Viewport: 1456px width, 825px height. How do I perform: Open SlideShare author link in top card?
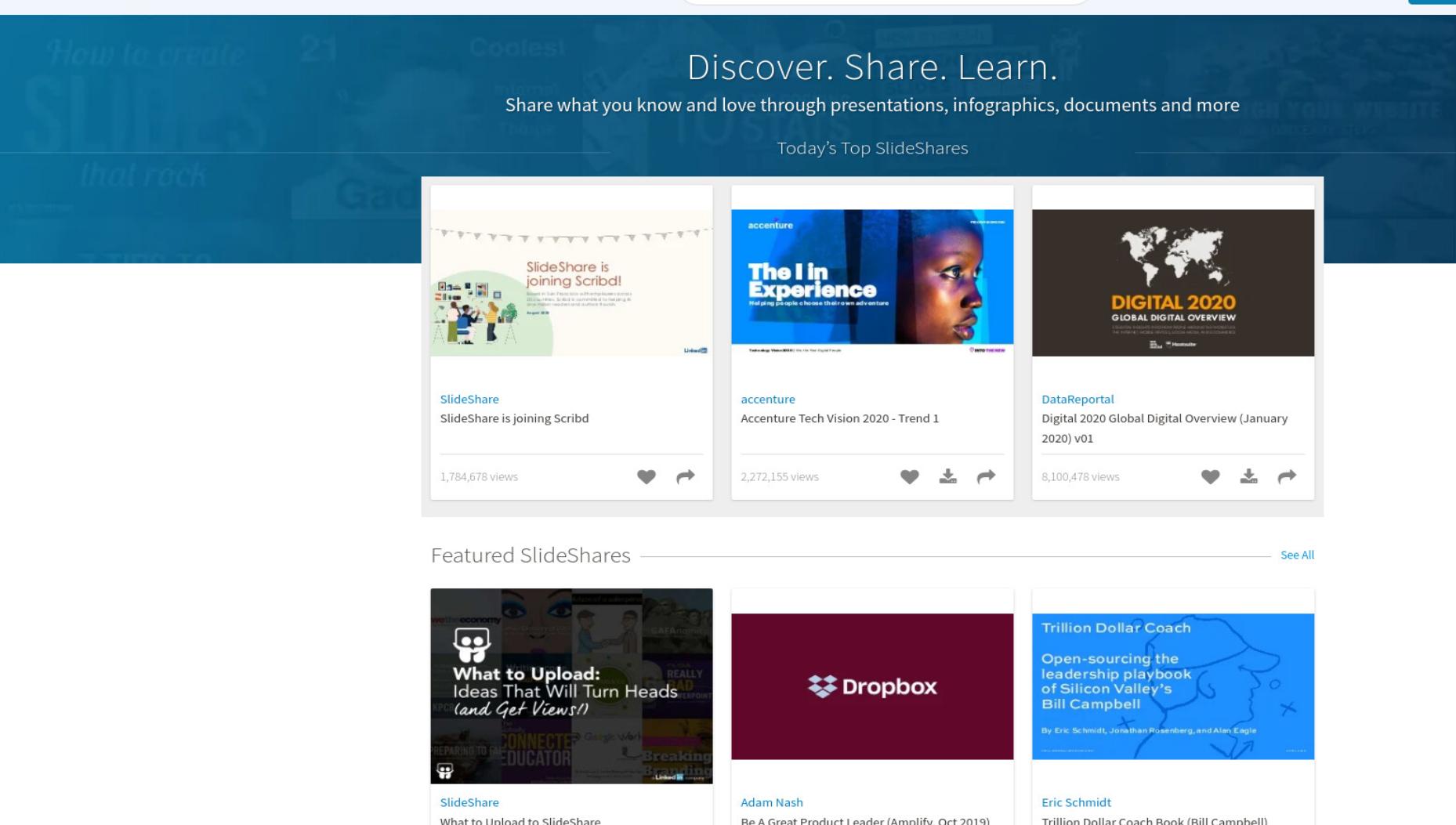click(x=469, y=399)
